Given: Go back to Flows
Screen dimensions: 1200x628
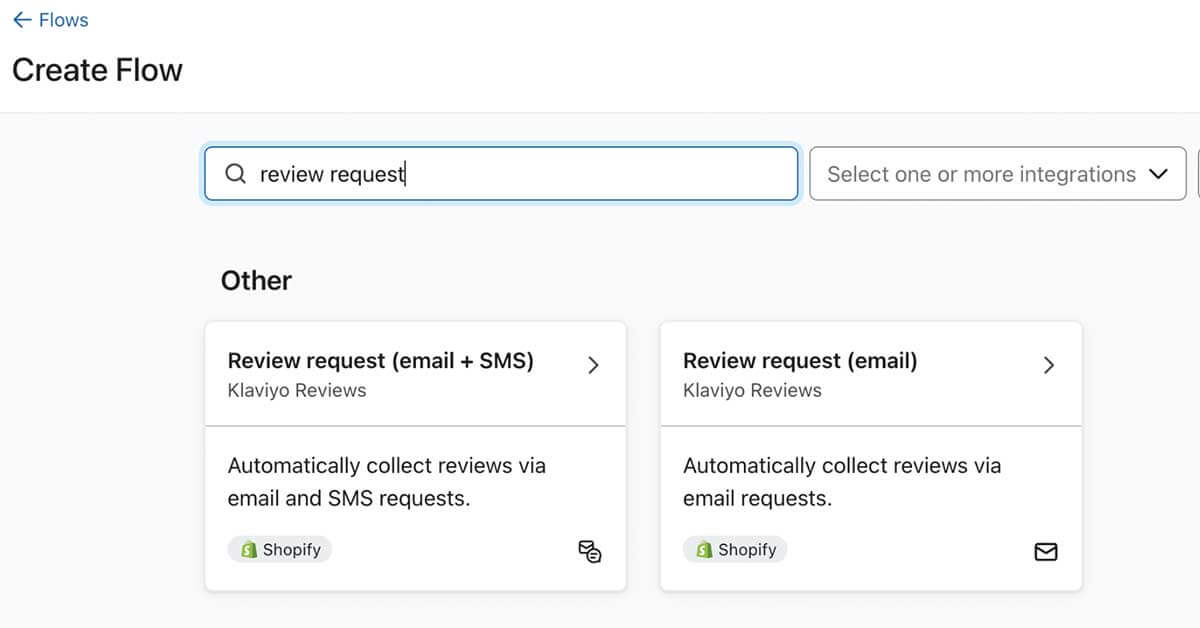Looking at the screenshot, I should pos(50,20).
